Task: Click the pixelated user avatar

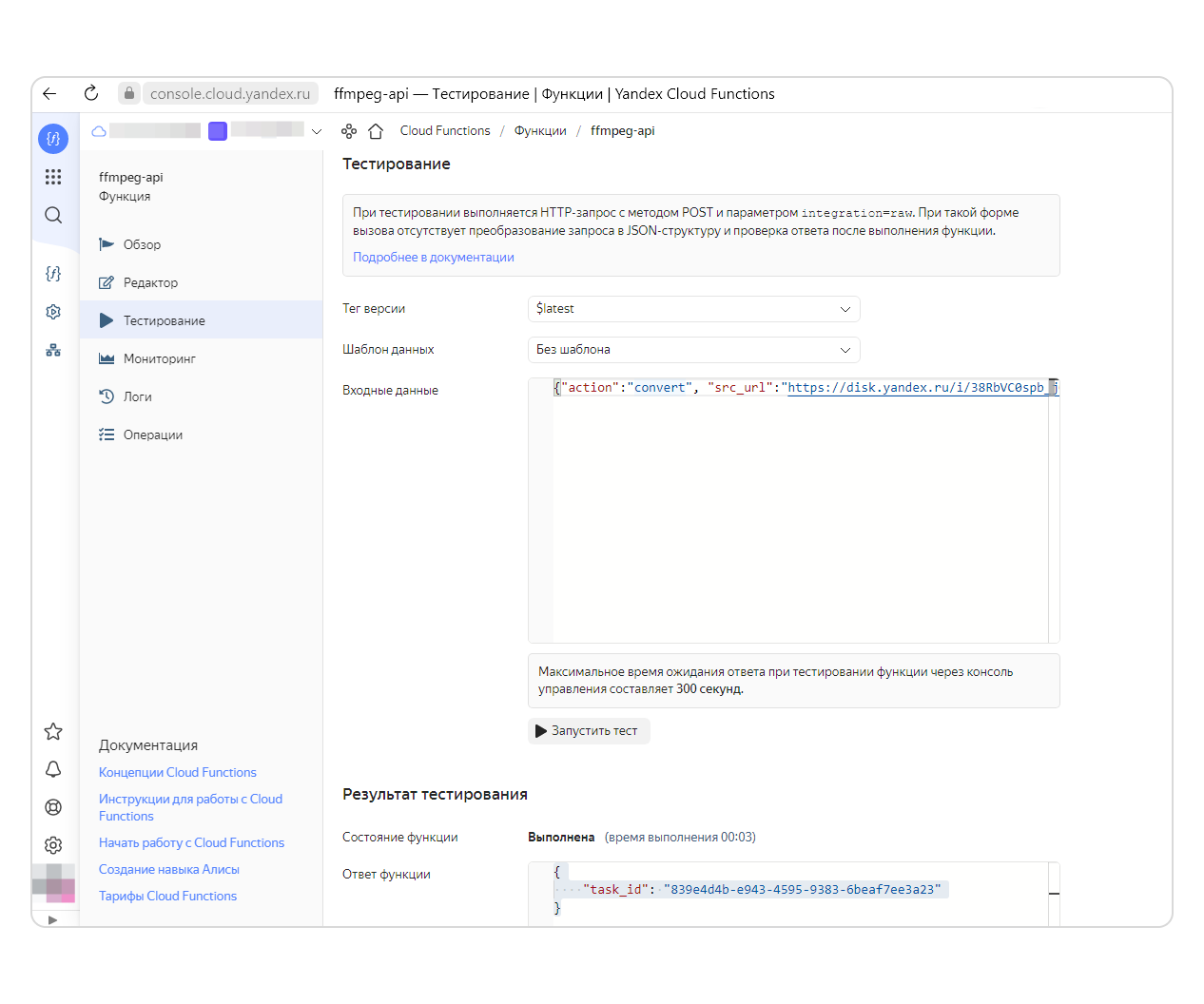Action: (x=53, y=883)
